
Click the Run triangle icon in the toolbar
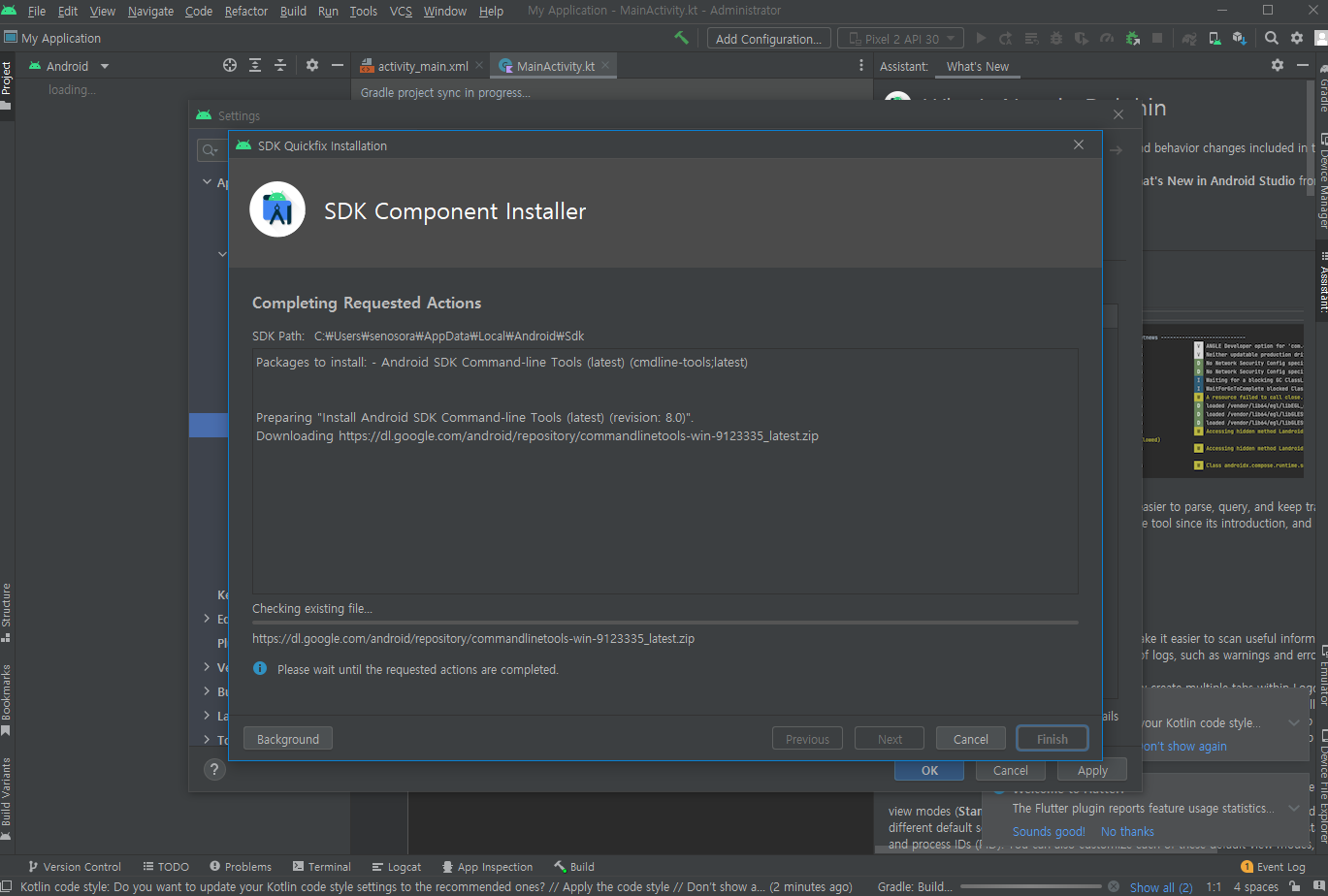coord(981,38)
